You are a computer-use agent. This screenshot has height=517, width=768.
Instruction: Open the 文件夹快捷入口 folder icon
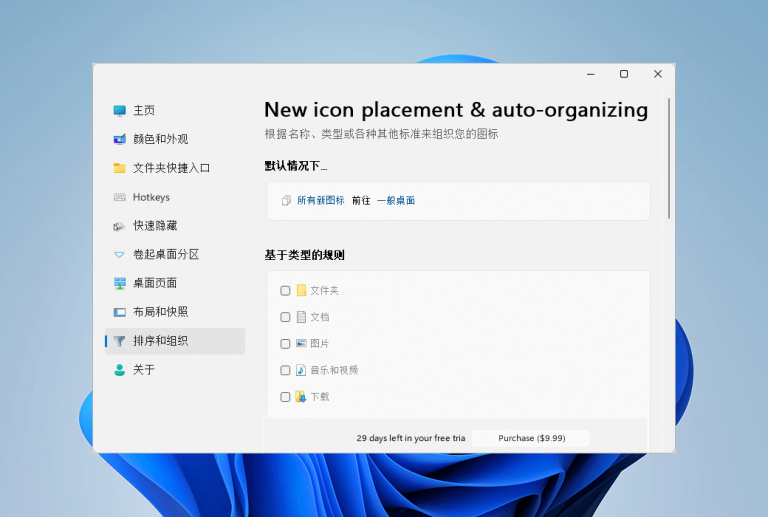pyautogui.click(x=120, y=168)
